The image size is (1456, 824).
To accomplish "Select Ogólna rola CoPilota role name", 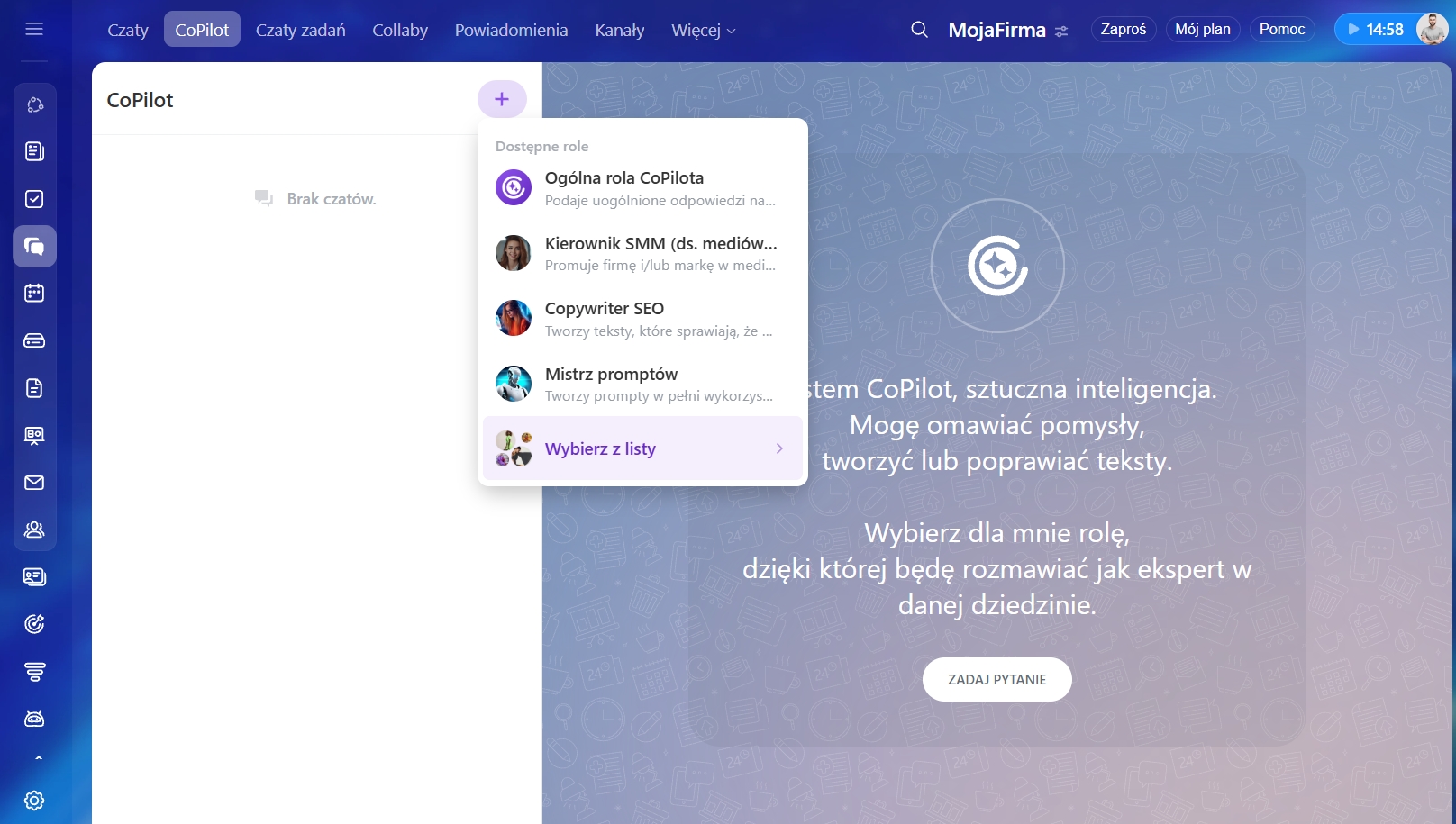I will click(x=624, y=178).
